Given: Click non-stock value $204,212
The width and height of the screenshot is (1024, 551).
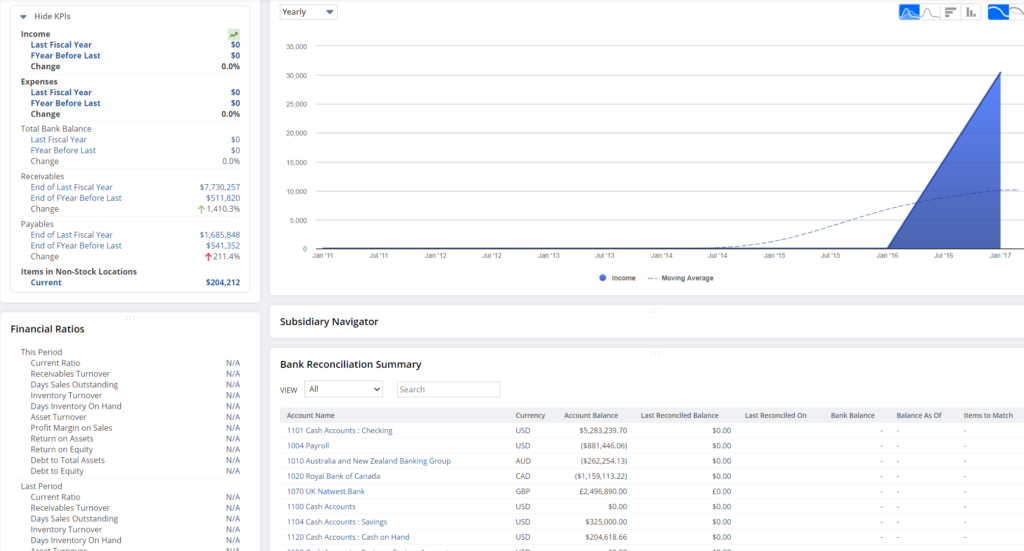Looking at the screenshot, I should coord(223,283).
